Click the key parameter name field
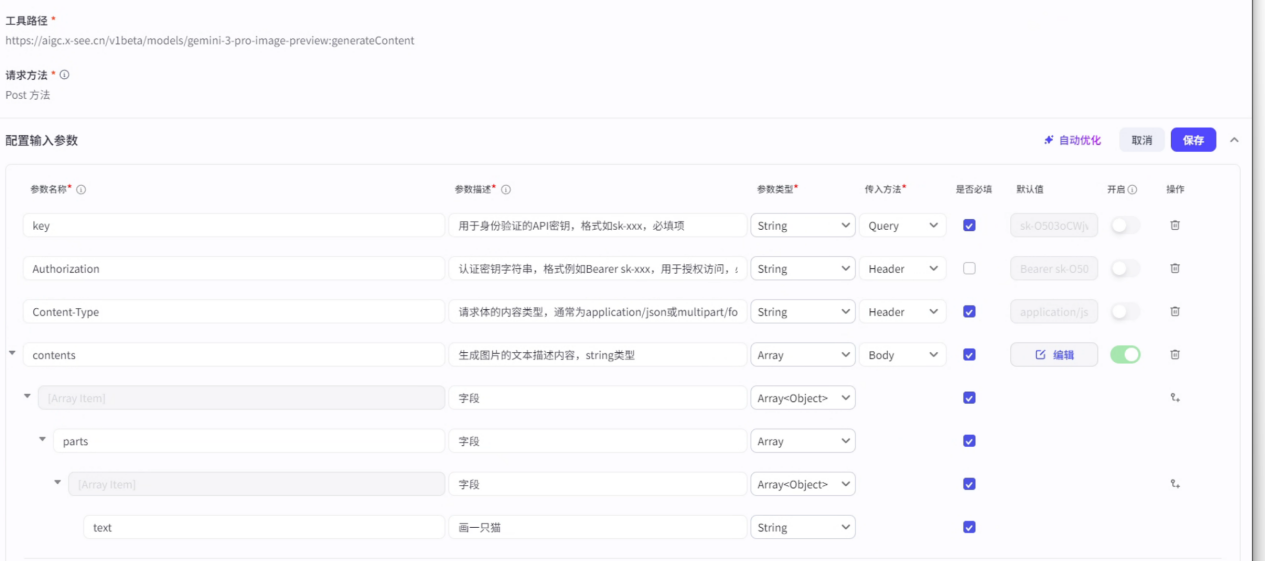The image size is (1265, 561). (234, 225)
